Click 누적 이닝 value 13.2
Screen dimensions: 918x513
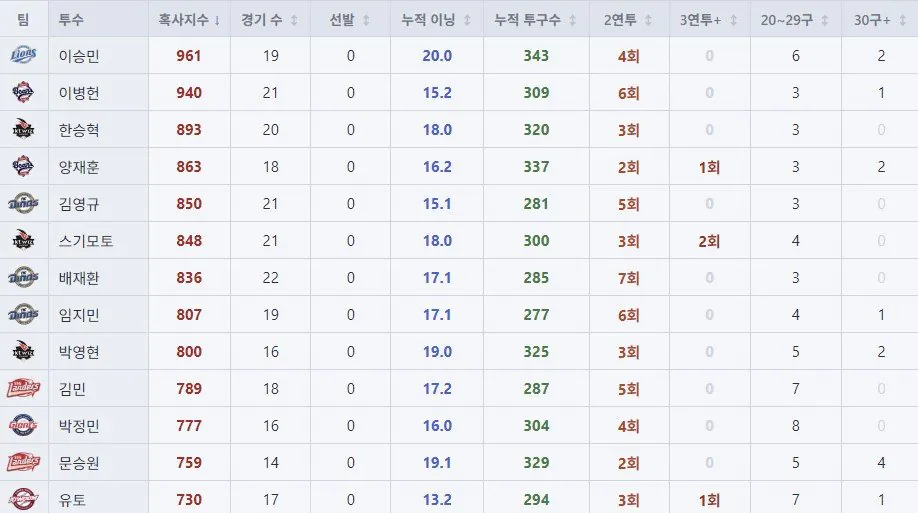coord(437,500)
